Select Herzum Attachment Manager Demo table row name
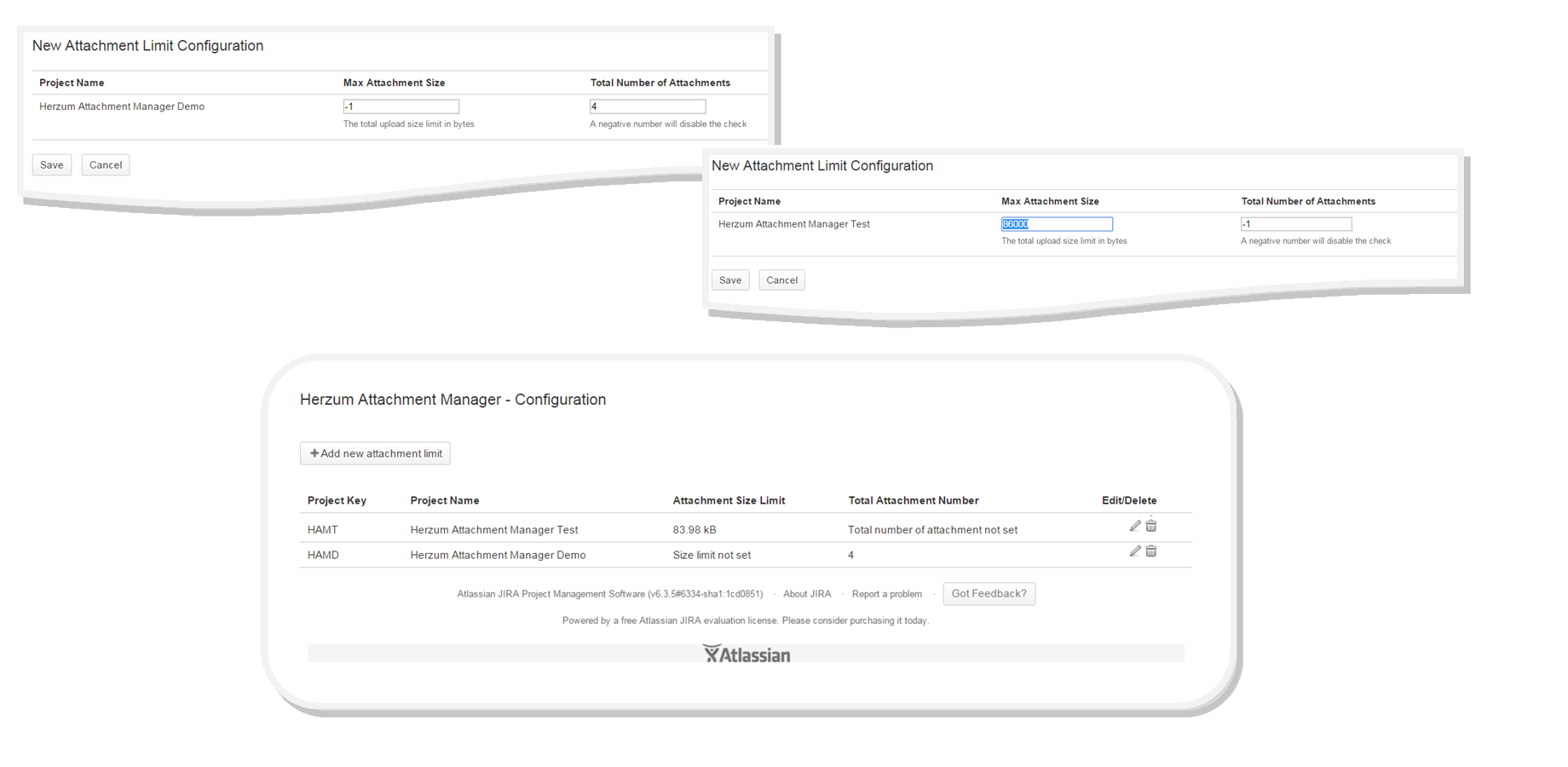This screenshot has width=1568, height=767. coord(498,555)
